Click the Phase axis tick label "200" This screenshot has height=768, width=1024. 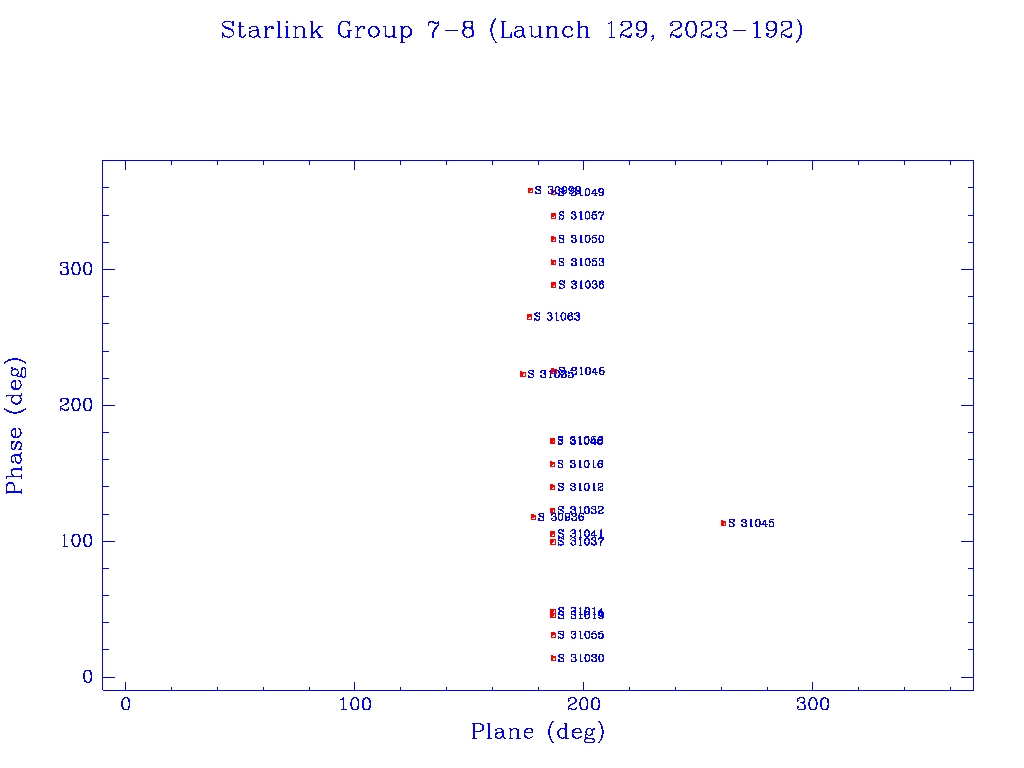[x=76, y=406]
